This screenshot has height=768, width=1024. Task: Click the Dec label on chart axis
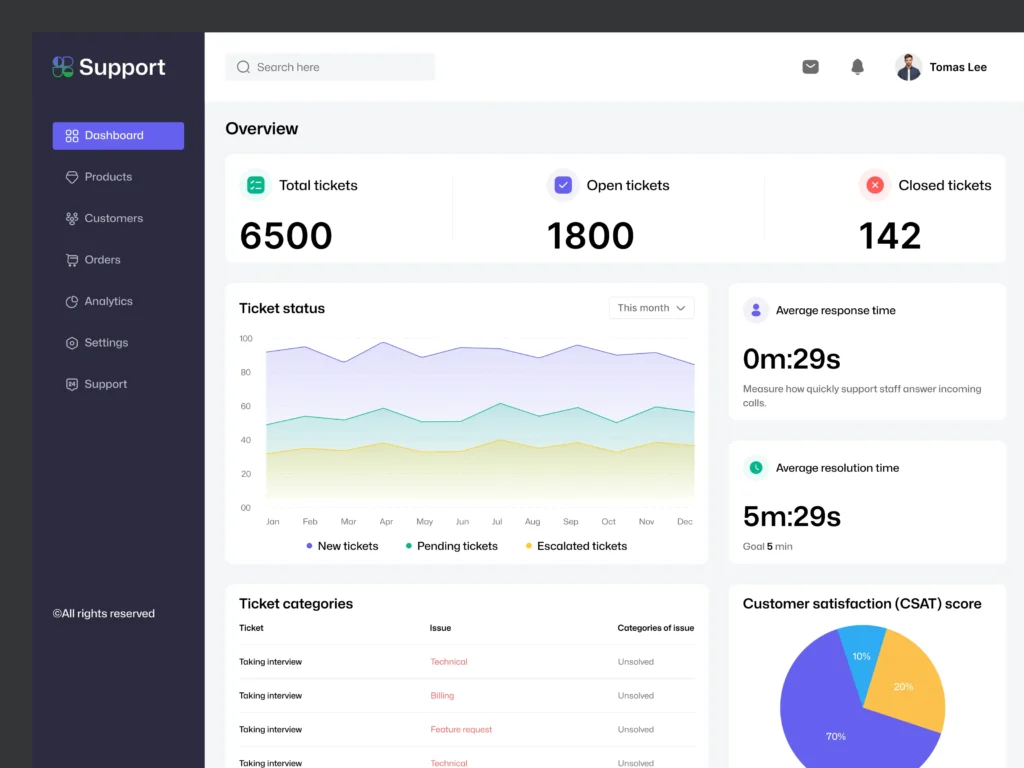click(x=684, y=522)
